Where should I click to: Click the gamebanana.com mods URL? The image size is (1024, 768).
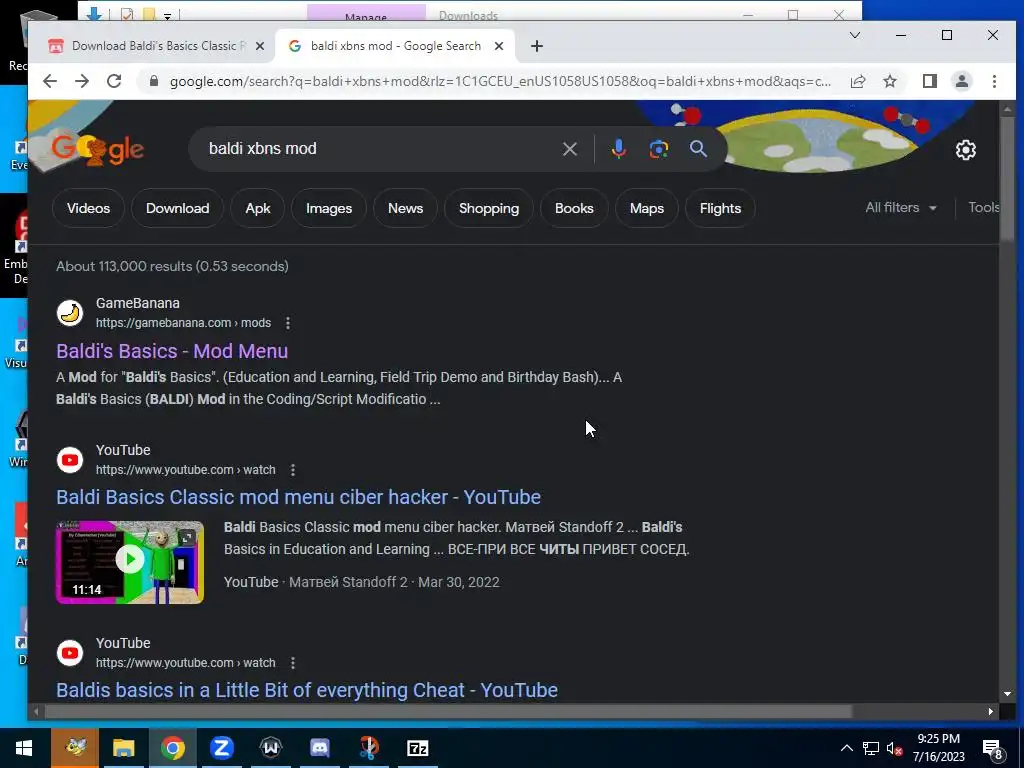183,323
